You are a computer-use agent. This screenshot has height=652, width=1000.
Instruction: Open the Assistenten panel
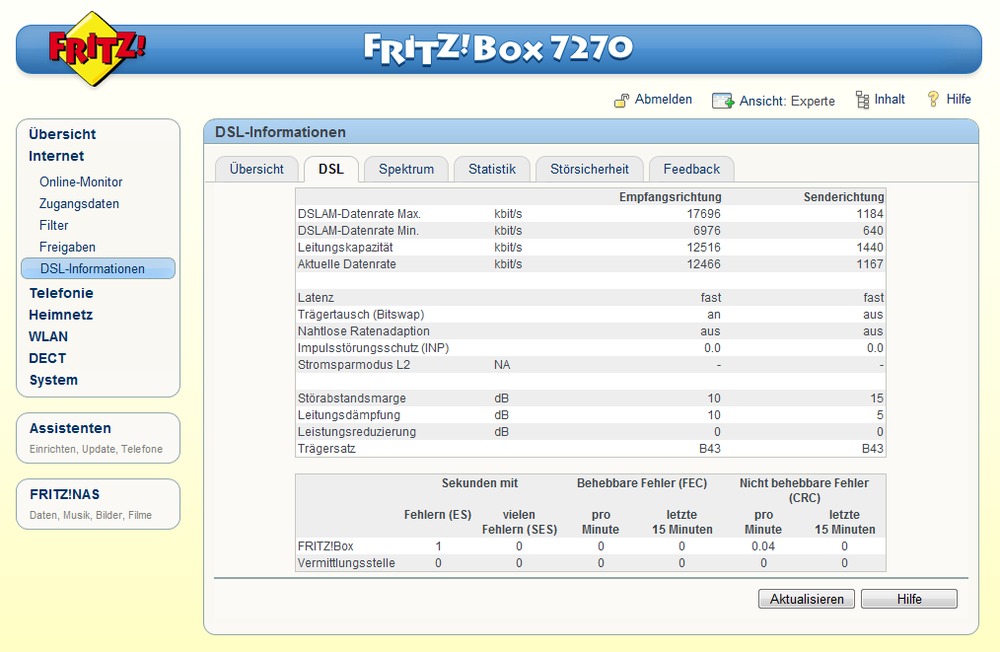coord(98,438)
